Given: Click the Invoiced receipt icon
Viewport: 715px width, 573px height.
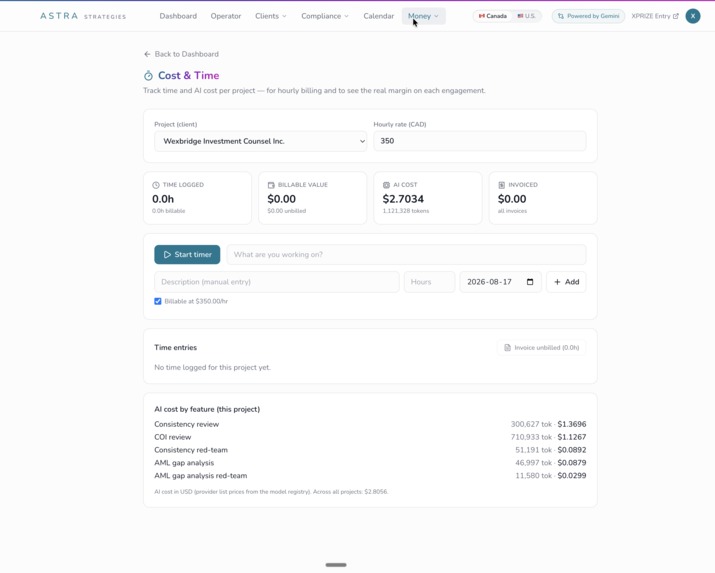Looking at the screenshot, I should point(502,185).
